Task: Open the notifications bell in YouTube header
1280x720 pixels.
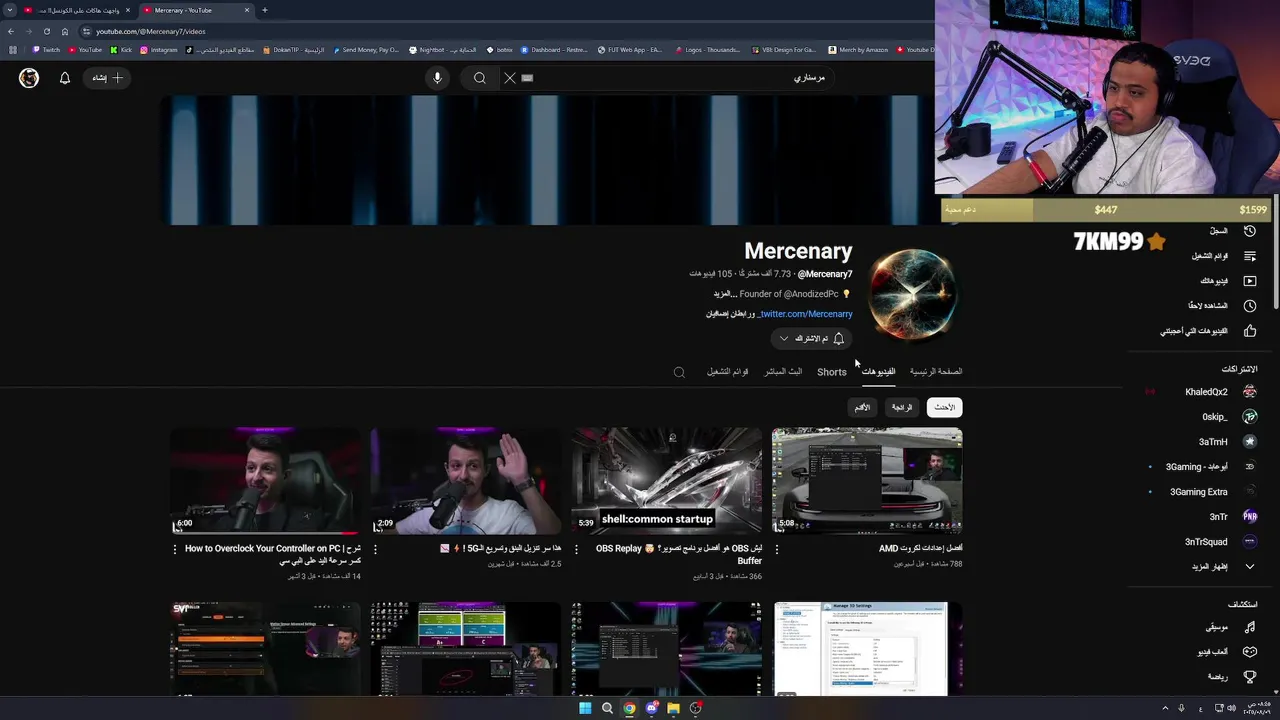Action: pos(65,78)
